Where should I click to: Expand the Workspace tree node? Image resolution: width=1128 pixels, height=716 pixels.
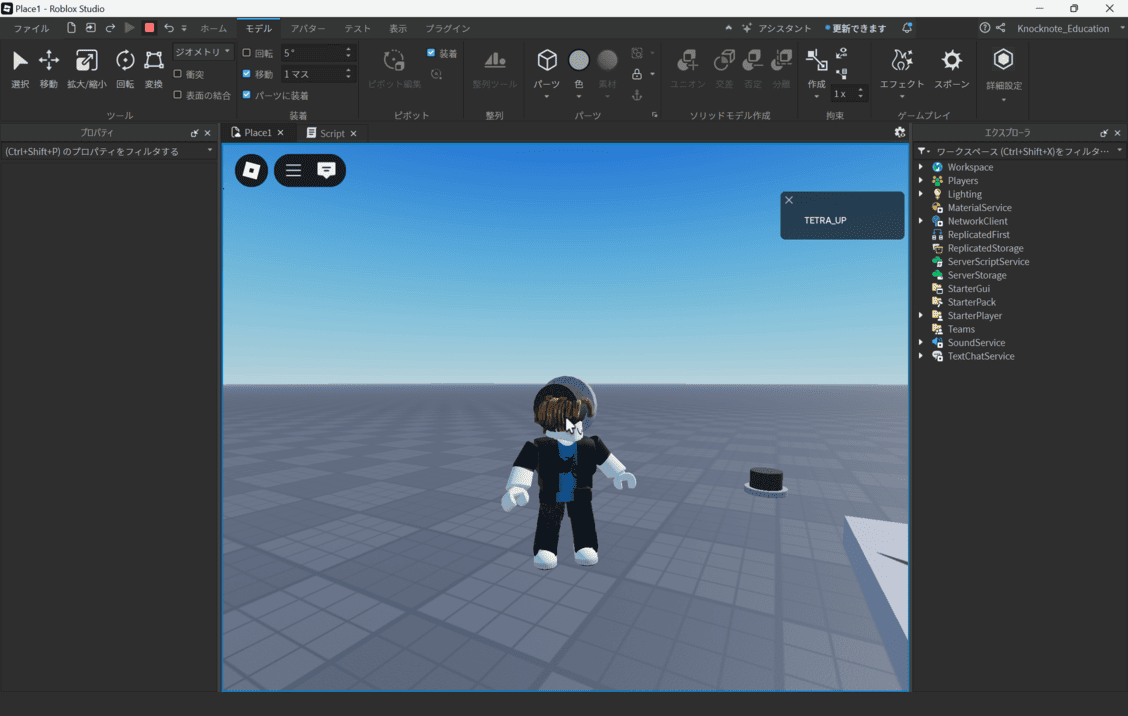point(921,167)
